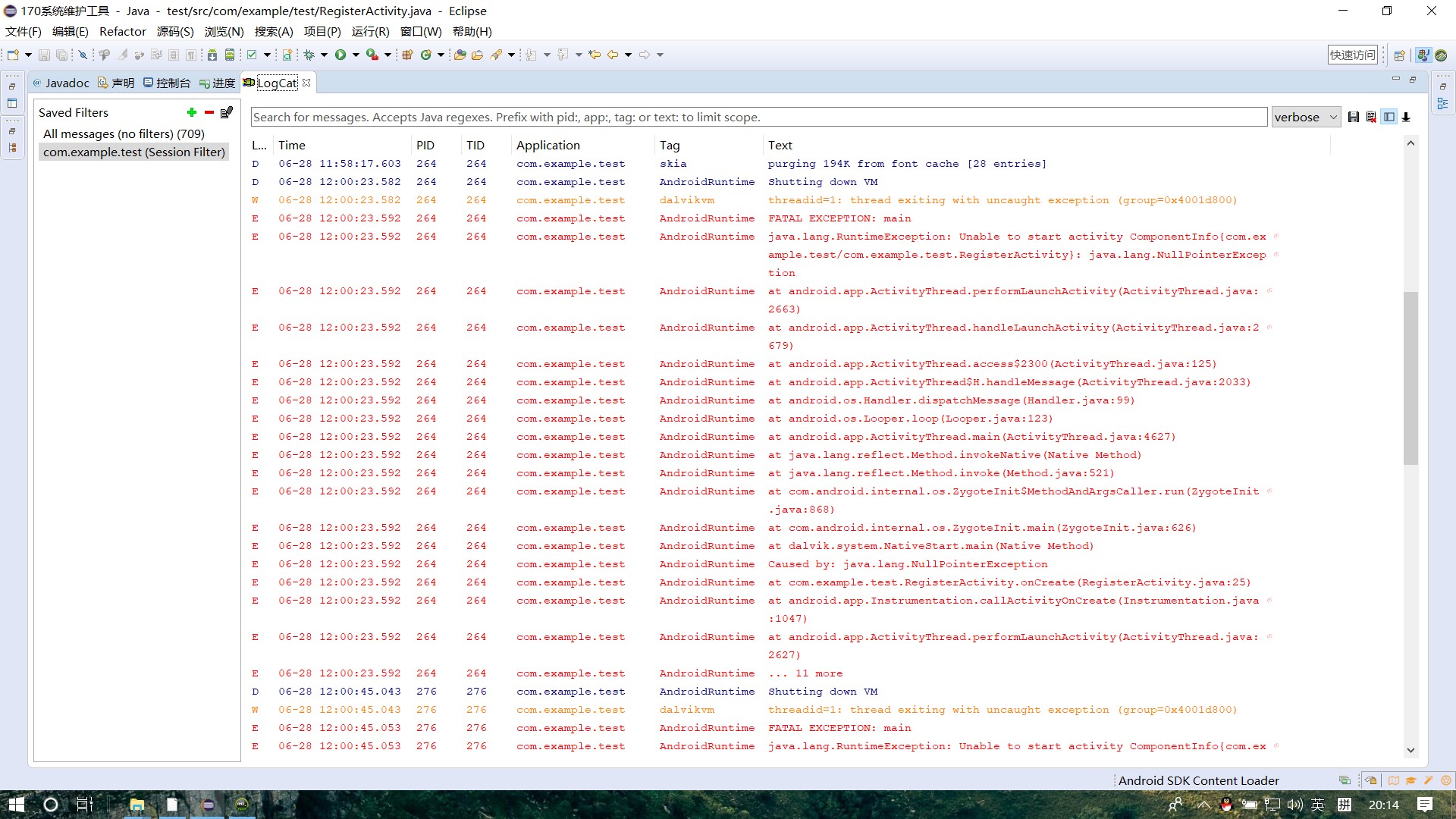
Task: Click the New Android XML file icon
Action: [x=287, y=55]
